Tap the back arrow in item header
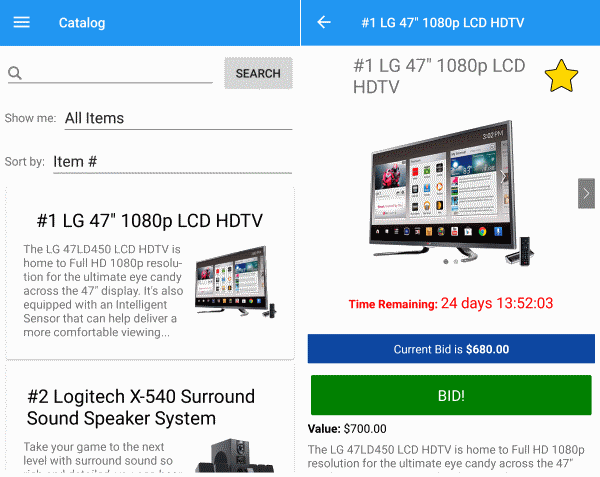 (x=324, y=22)
